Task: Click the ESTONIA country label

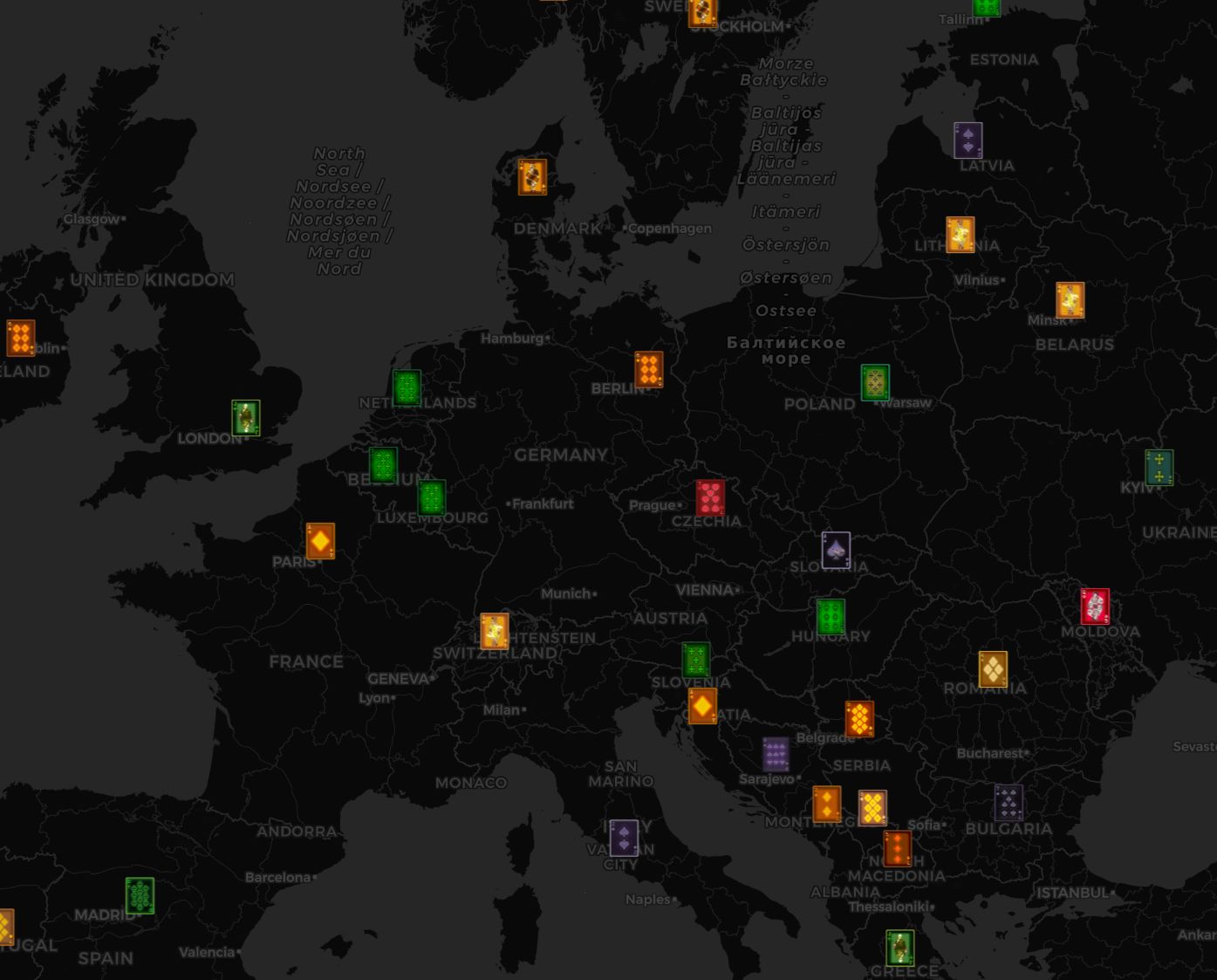Action: 1004,60
